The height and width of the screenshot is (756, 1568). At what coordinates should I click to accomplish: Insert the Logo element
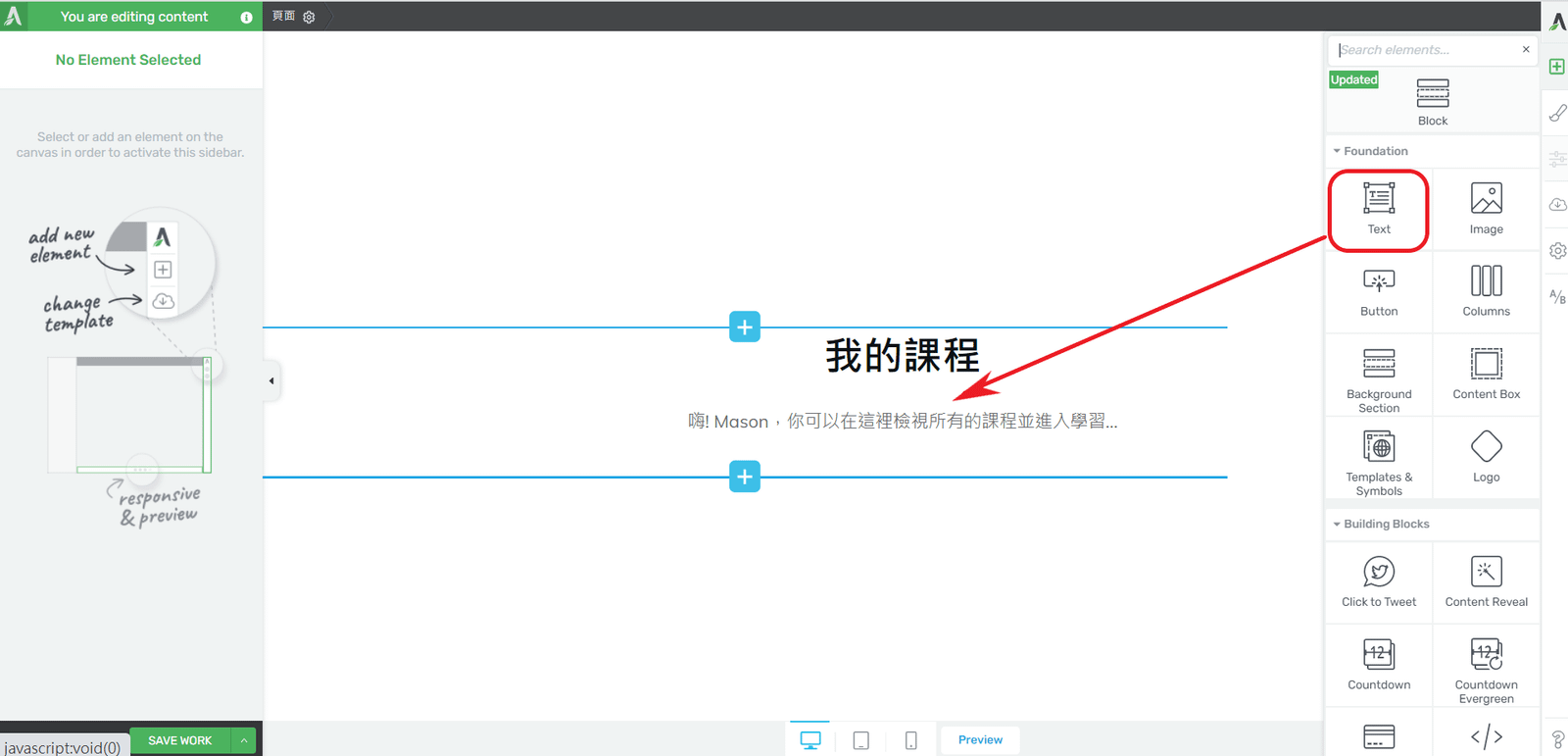tap(1486, 460)
